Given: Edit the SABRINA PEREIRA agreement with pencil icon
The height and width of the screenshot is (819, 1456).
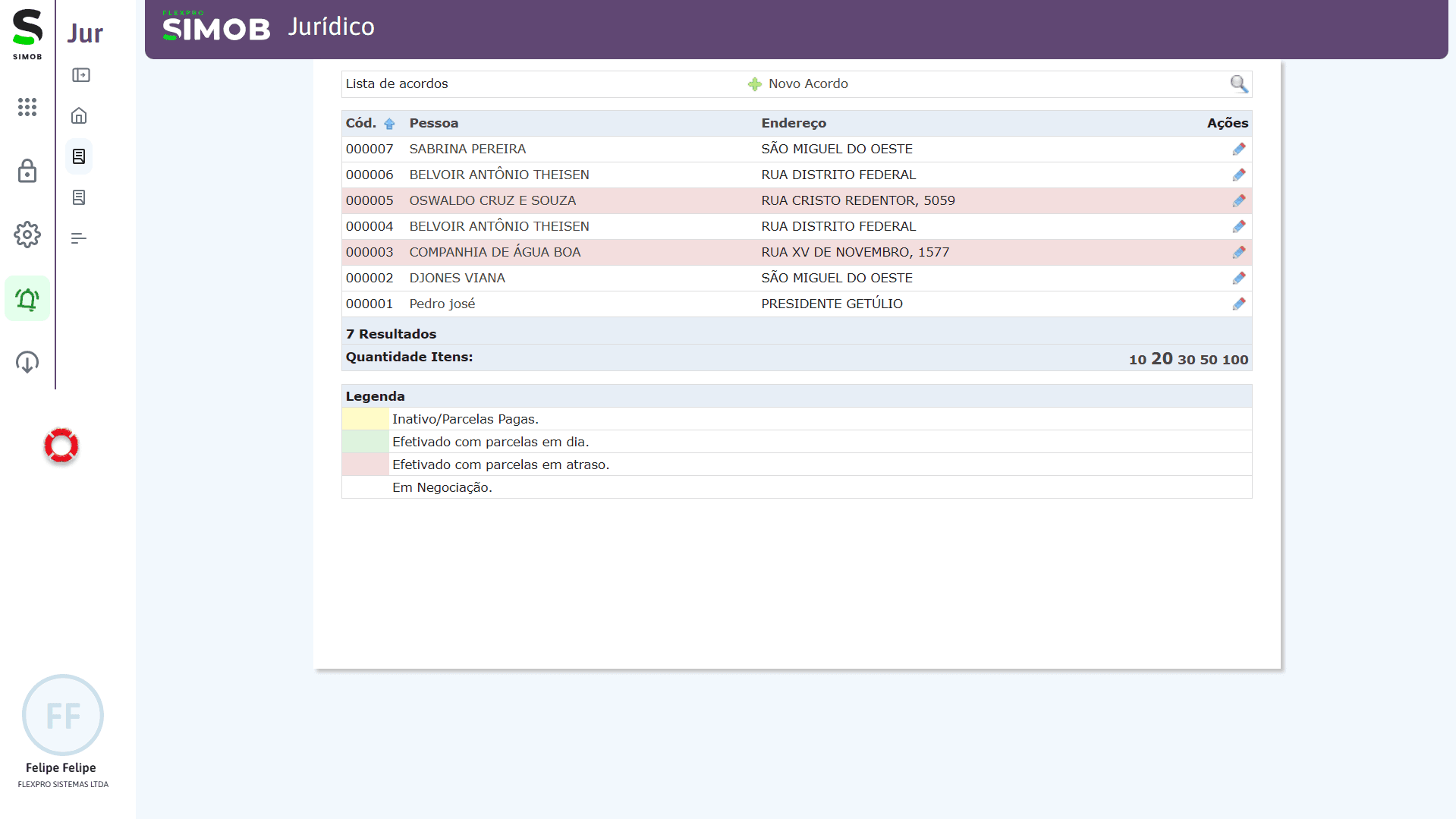Looking at the screenshot, I should coord(1238,150).
